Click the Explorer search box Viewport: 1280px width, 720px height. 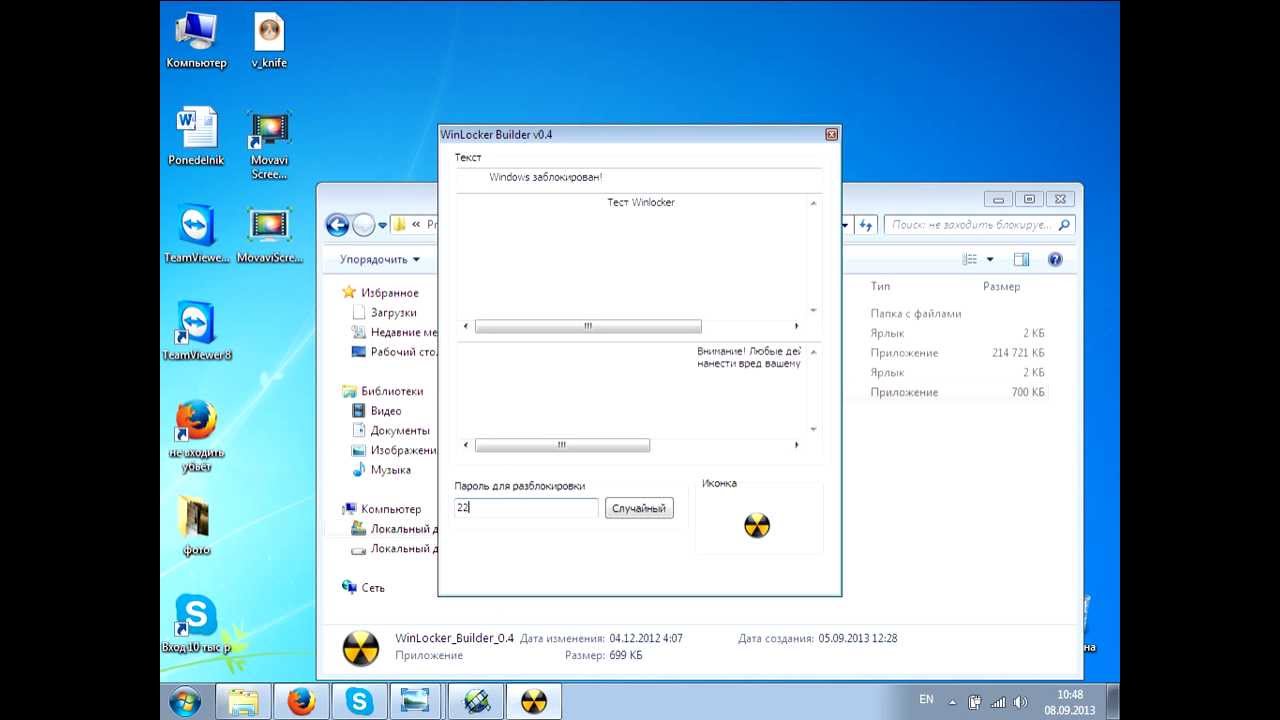click(980, 225)
